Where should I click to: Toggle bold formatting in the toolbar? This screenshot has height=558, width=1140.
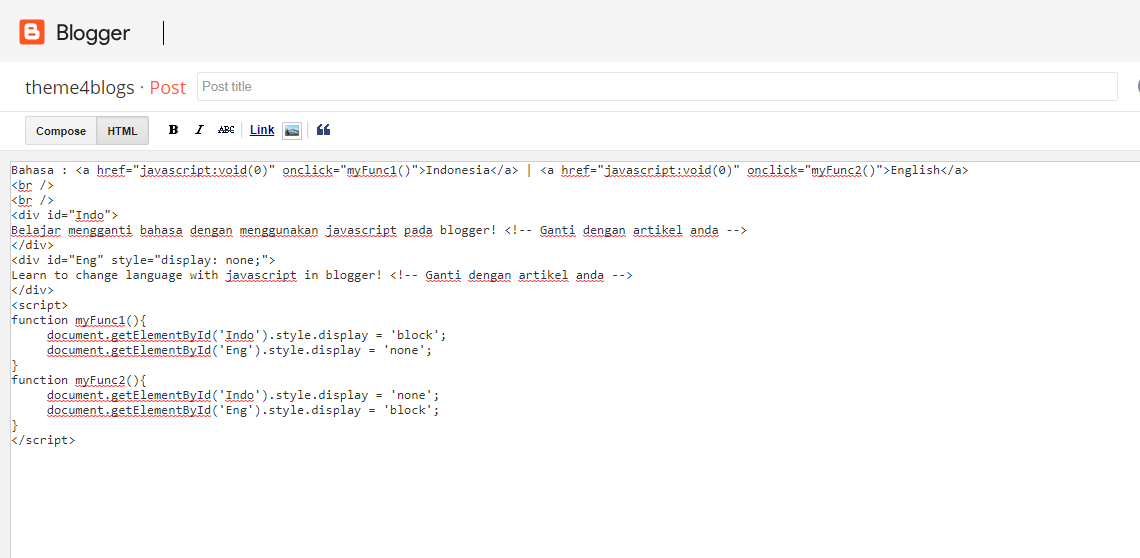[173, 130]
